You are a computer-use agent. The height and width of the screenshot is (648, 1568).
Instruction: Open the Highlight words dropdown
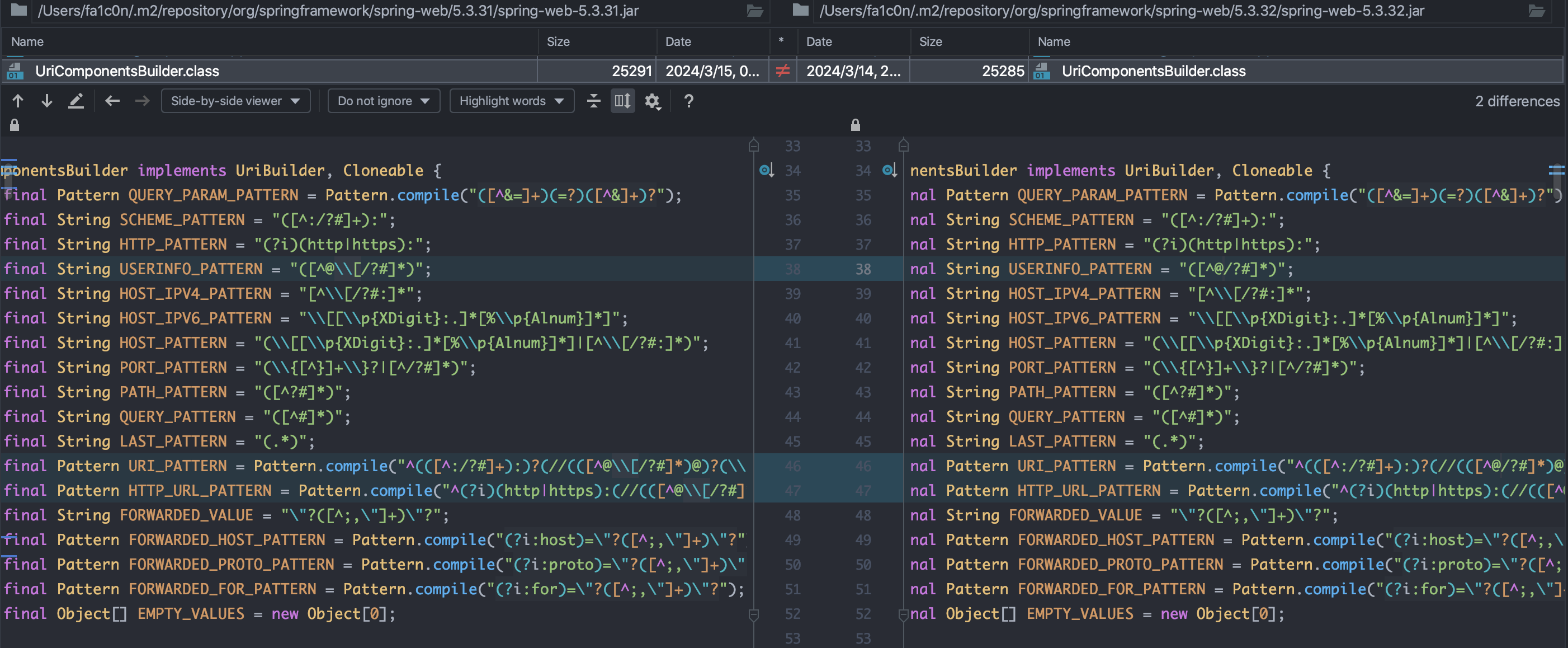pyautogui.click(x=511, y=101)
